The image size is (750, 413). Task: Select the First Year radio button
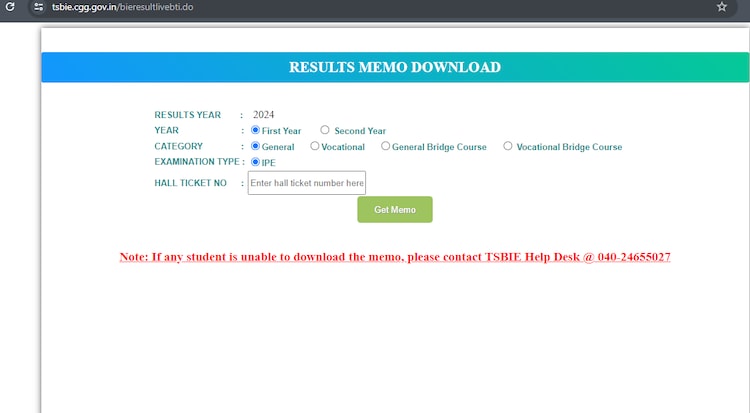coord(256,130)
